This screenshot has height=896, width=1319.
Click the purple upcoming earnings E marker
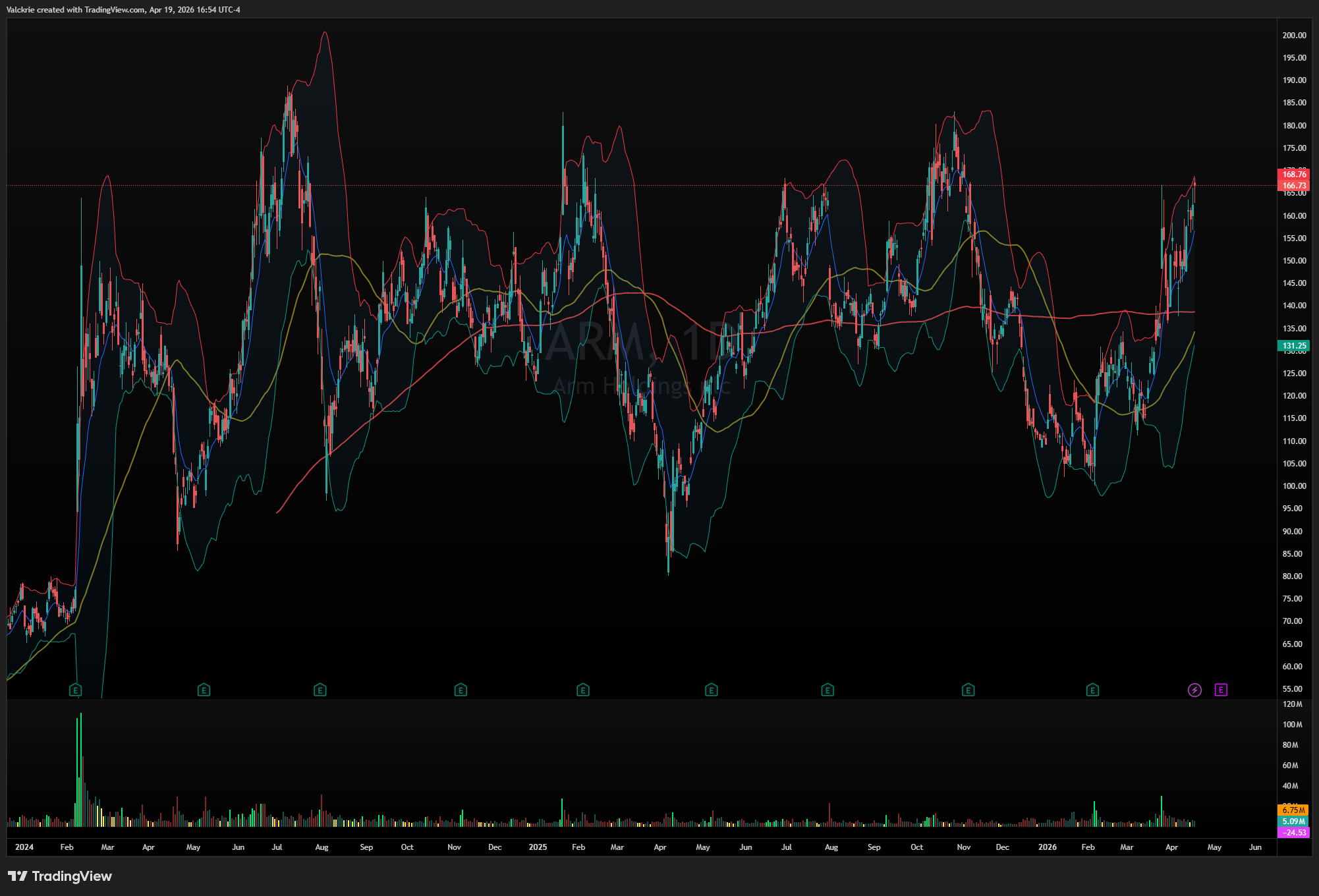pos(1221,690)
